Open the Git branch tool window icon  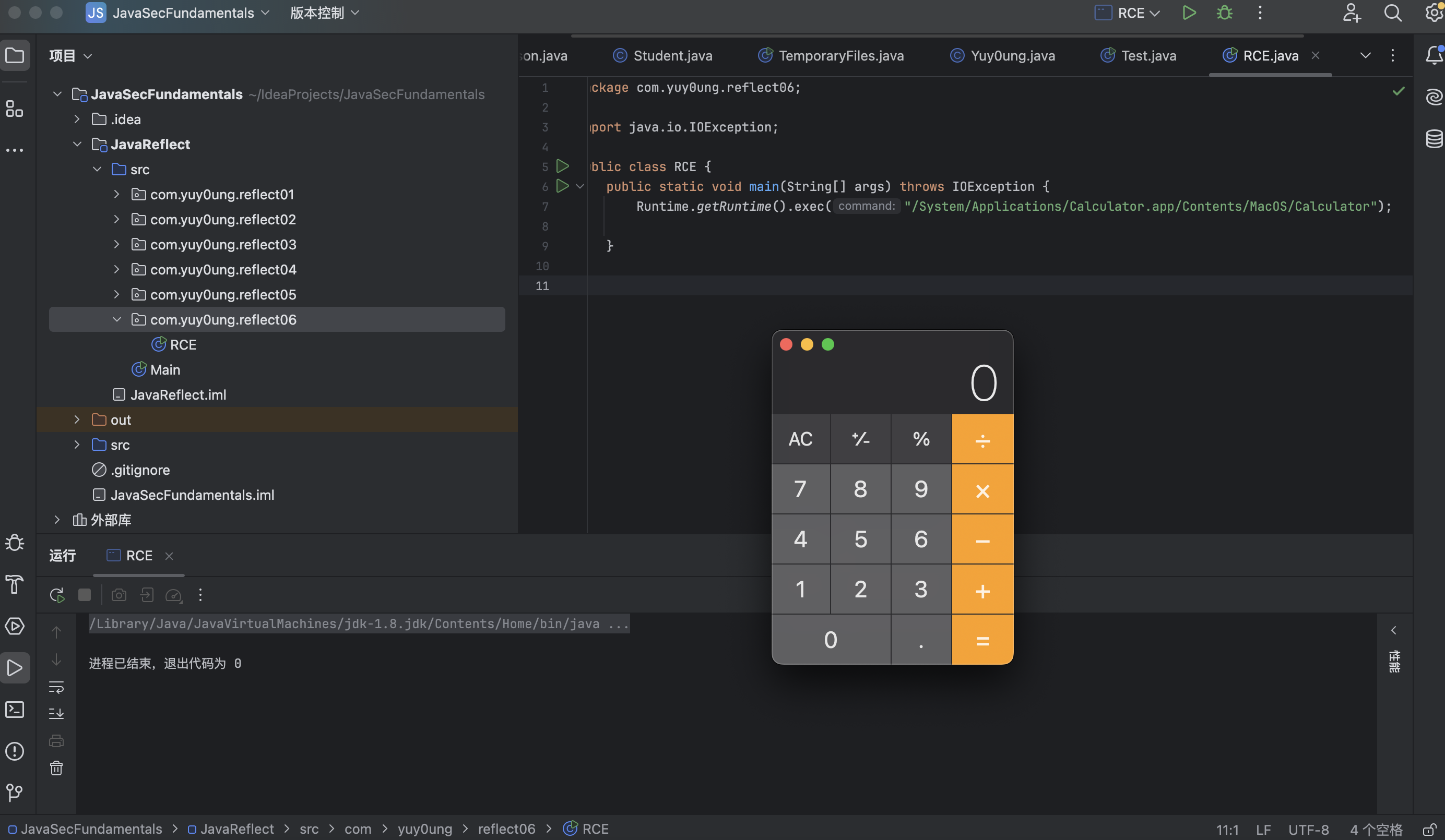pos(15,792)
